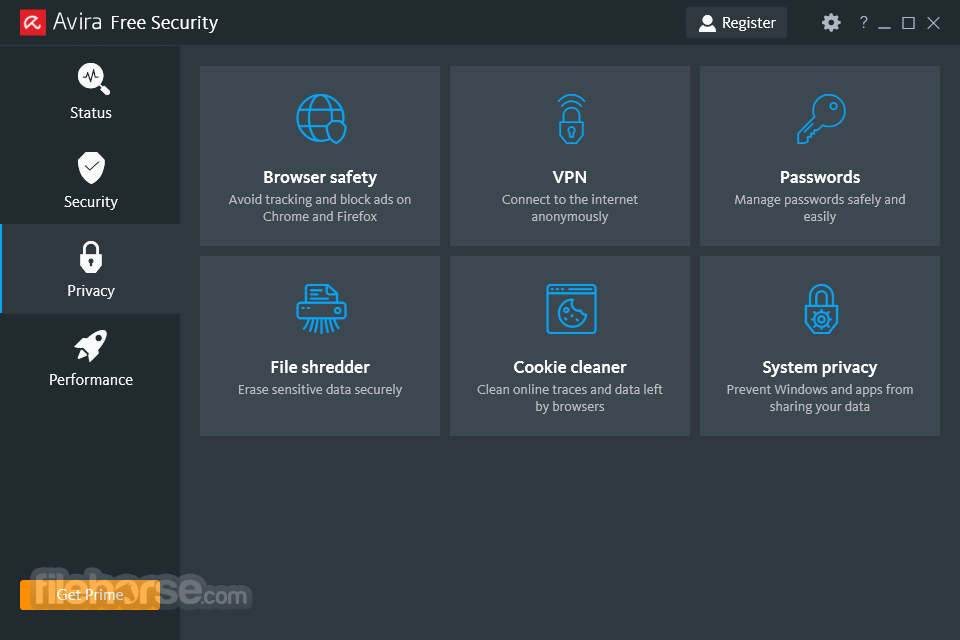Image resolution: width=960 pixels, height=640 pixels.
Task: Click the Performance rocket icon
Action: 91,345
